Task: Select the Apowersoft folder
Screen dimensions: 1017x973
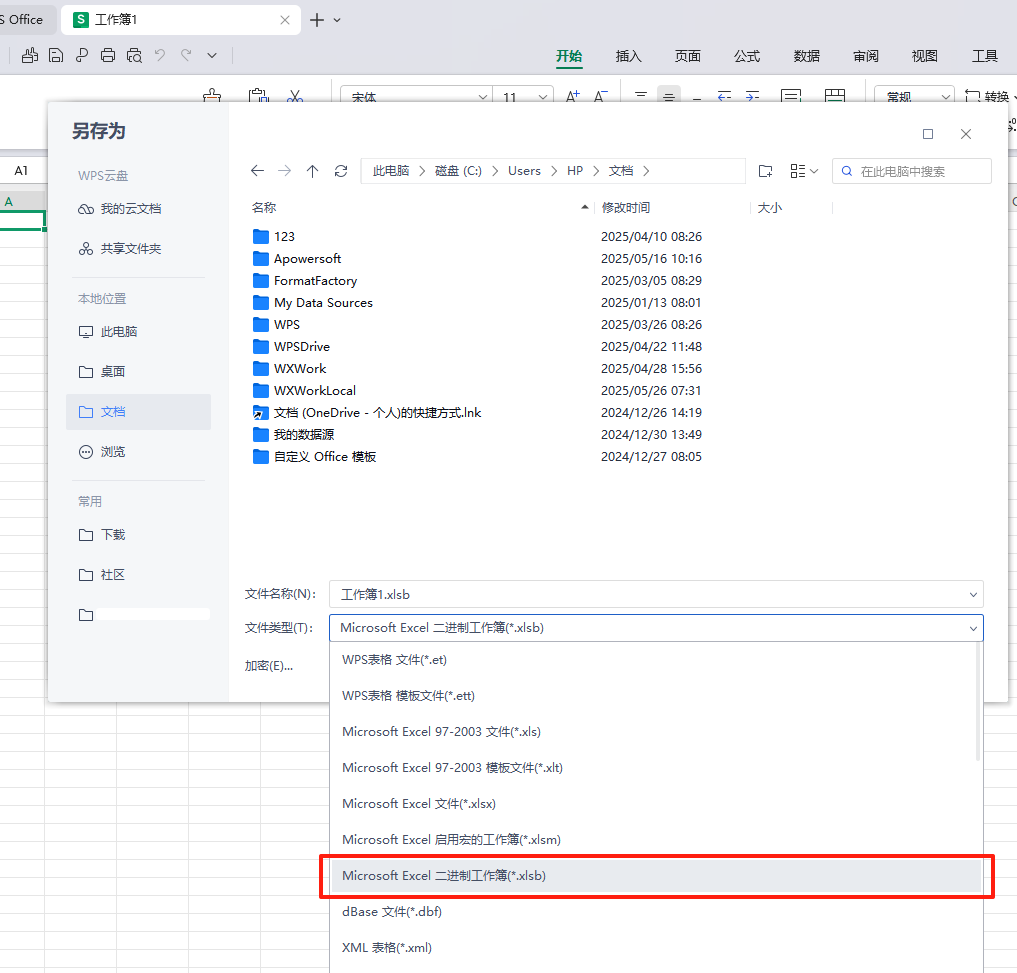Action: 307,259
